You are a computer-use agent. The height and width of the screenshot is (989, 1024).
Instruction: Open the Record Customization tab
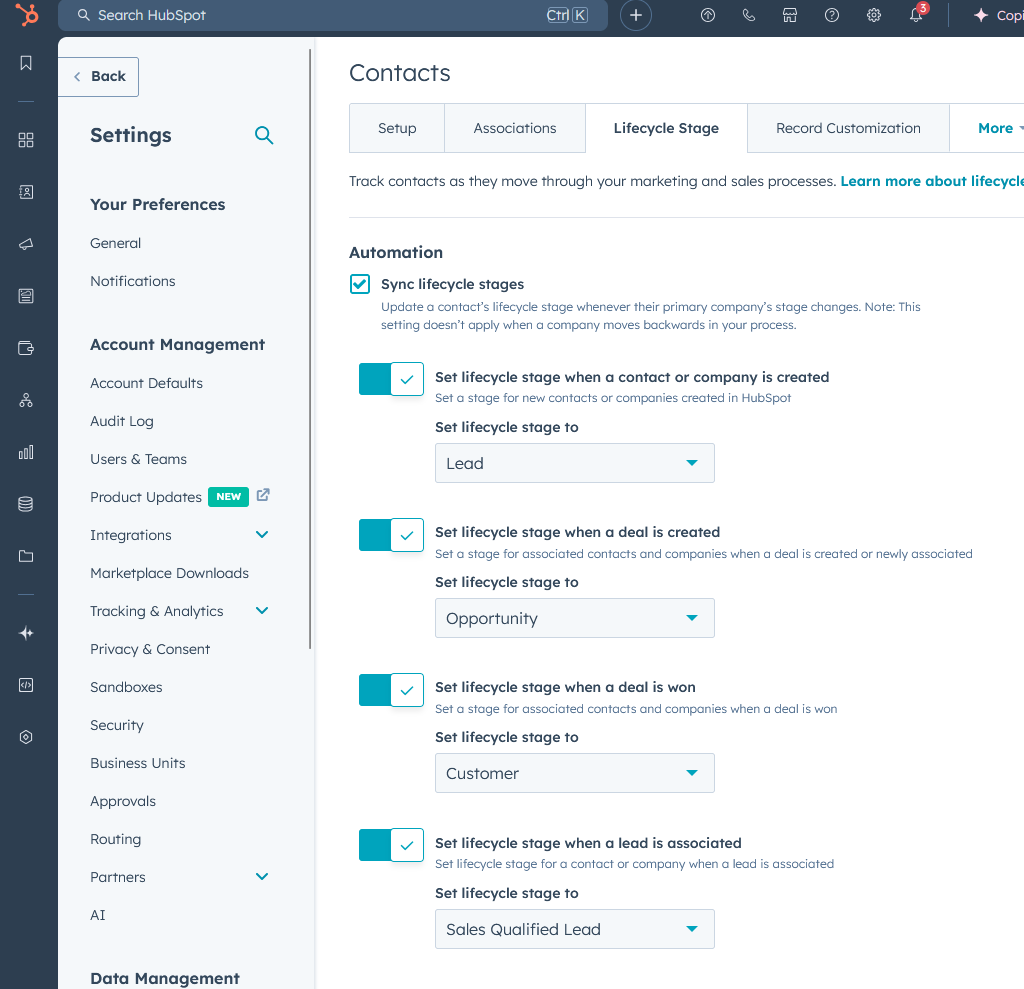(x=847, y=128)
